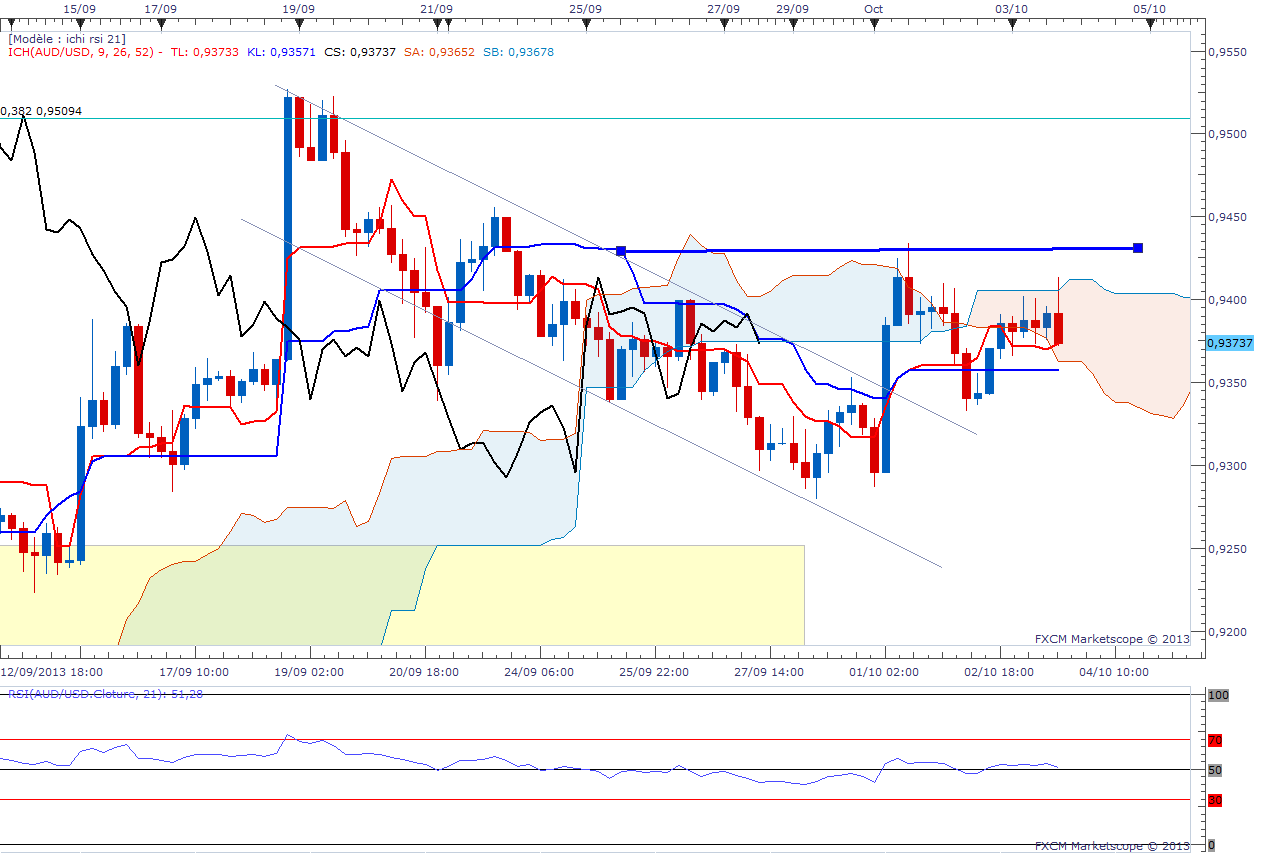
Task: Click the 21/09 date label on the top axis
Action: [x=437, y=8]
